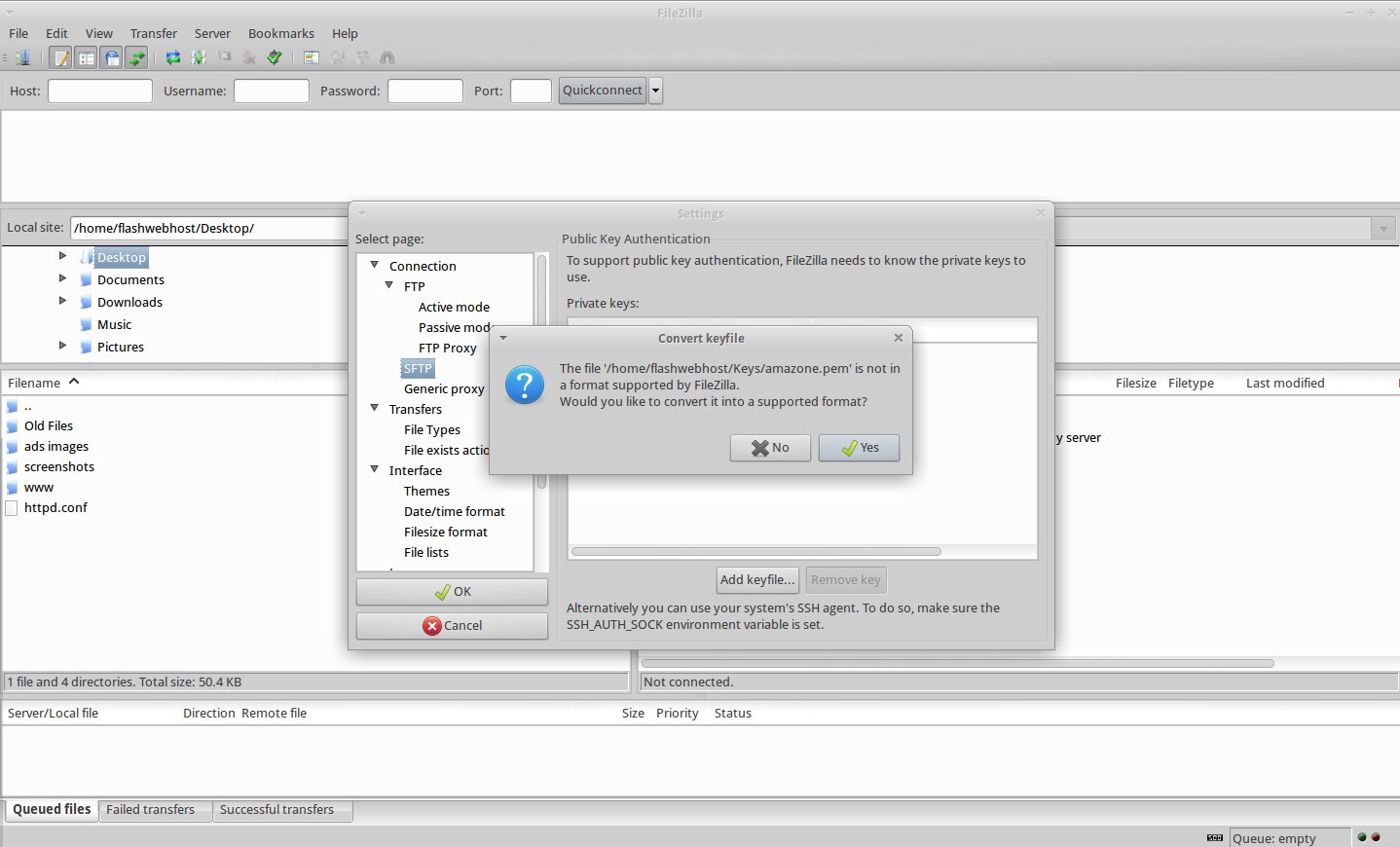Toggle processing of the transfer queue
Viewport: 1400px width, 847px height.
[199, 57]
